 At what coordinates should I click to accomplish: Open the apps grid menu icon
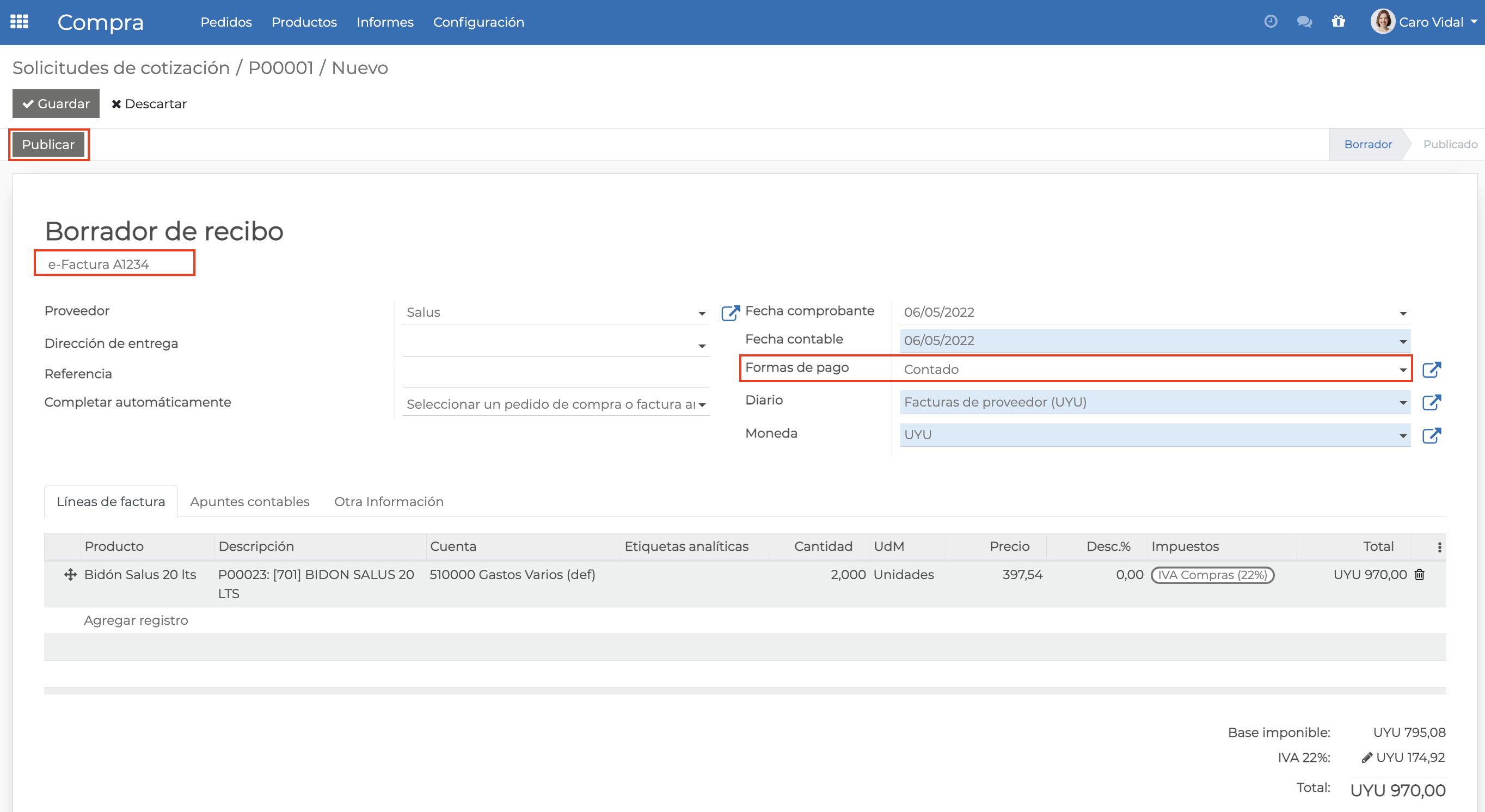click(x=20, y=22)
